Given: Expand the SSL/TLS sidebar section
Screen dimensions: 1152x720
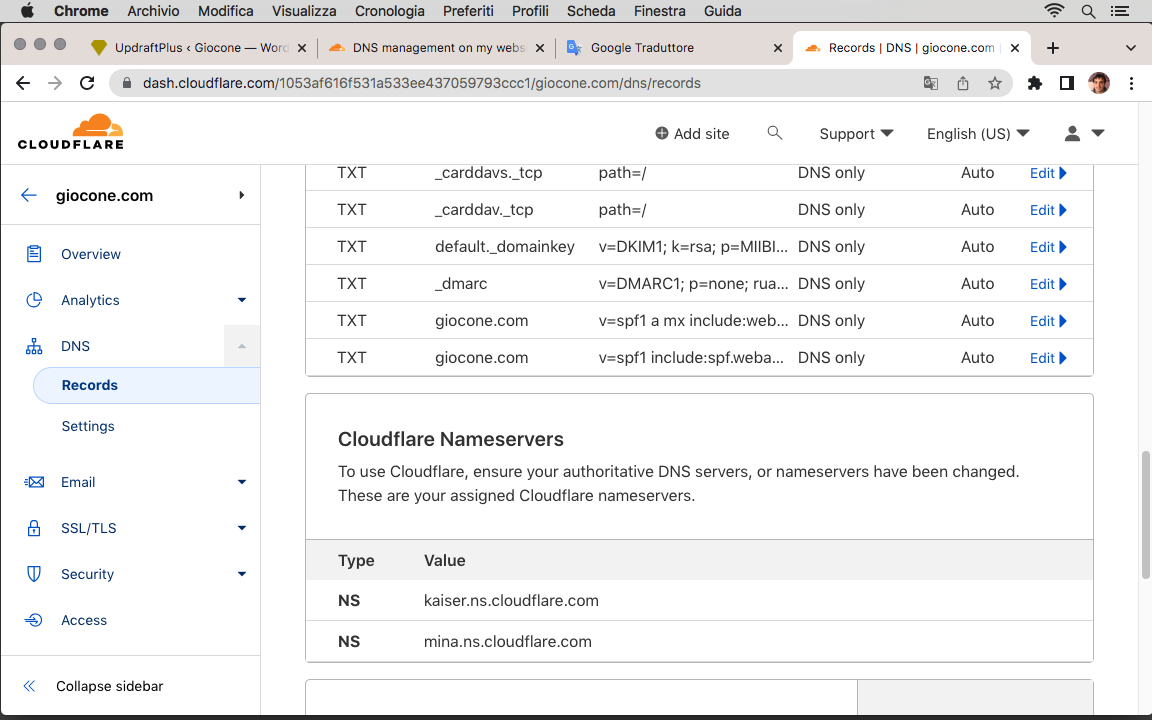Looking at the screenshot, I should pyautogui.click(x=242, y=528).
